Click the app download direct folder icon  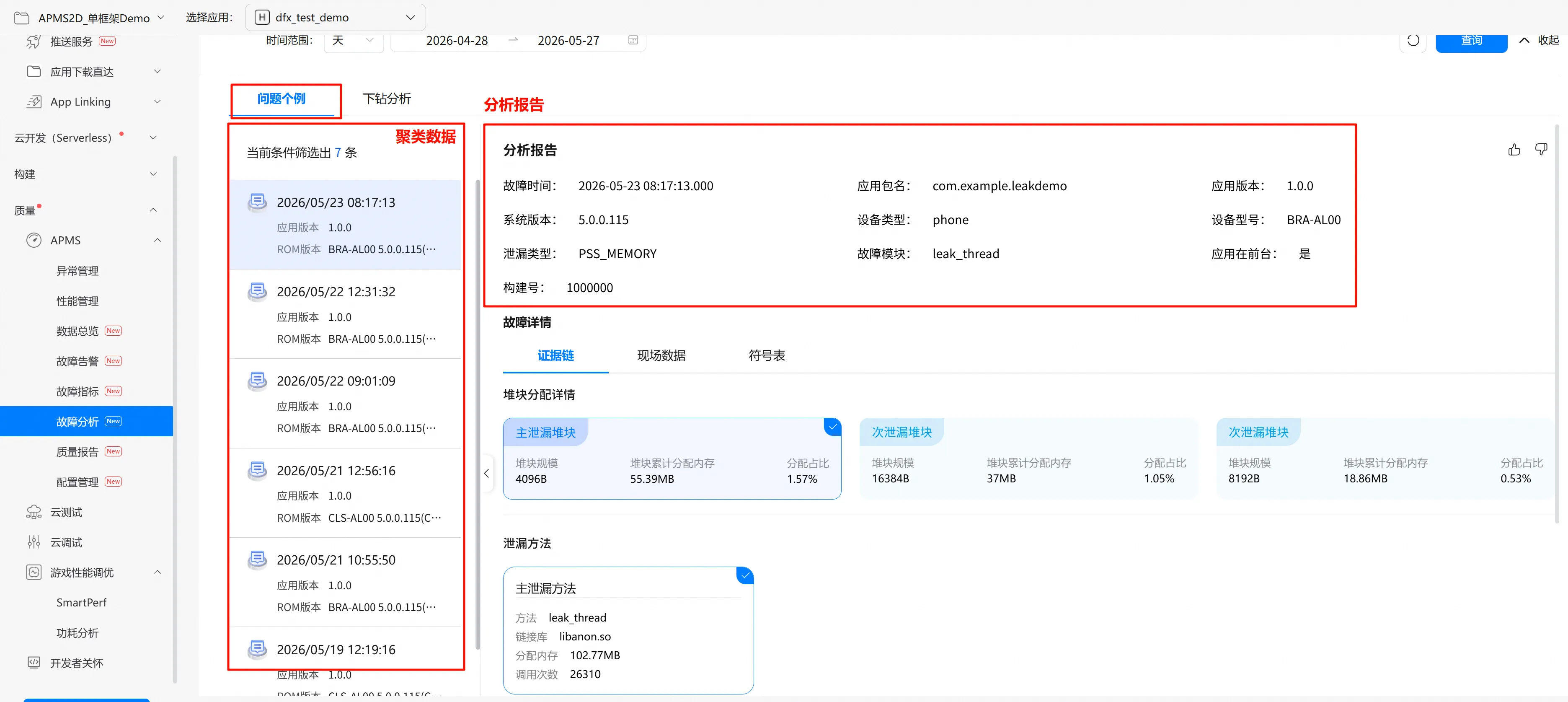point(34,71)
